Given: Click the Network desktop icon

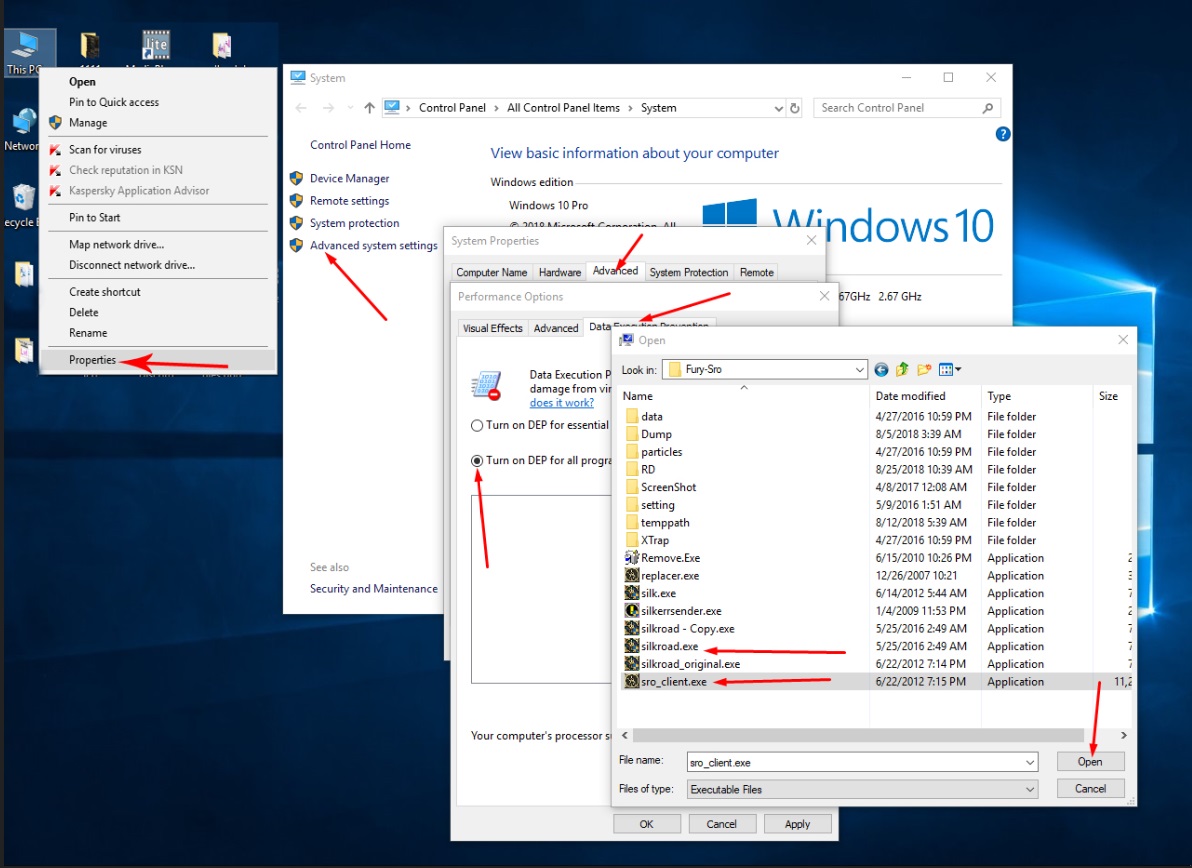Looking at the screenshot, I should [23, 129].
